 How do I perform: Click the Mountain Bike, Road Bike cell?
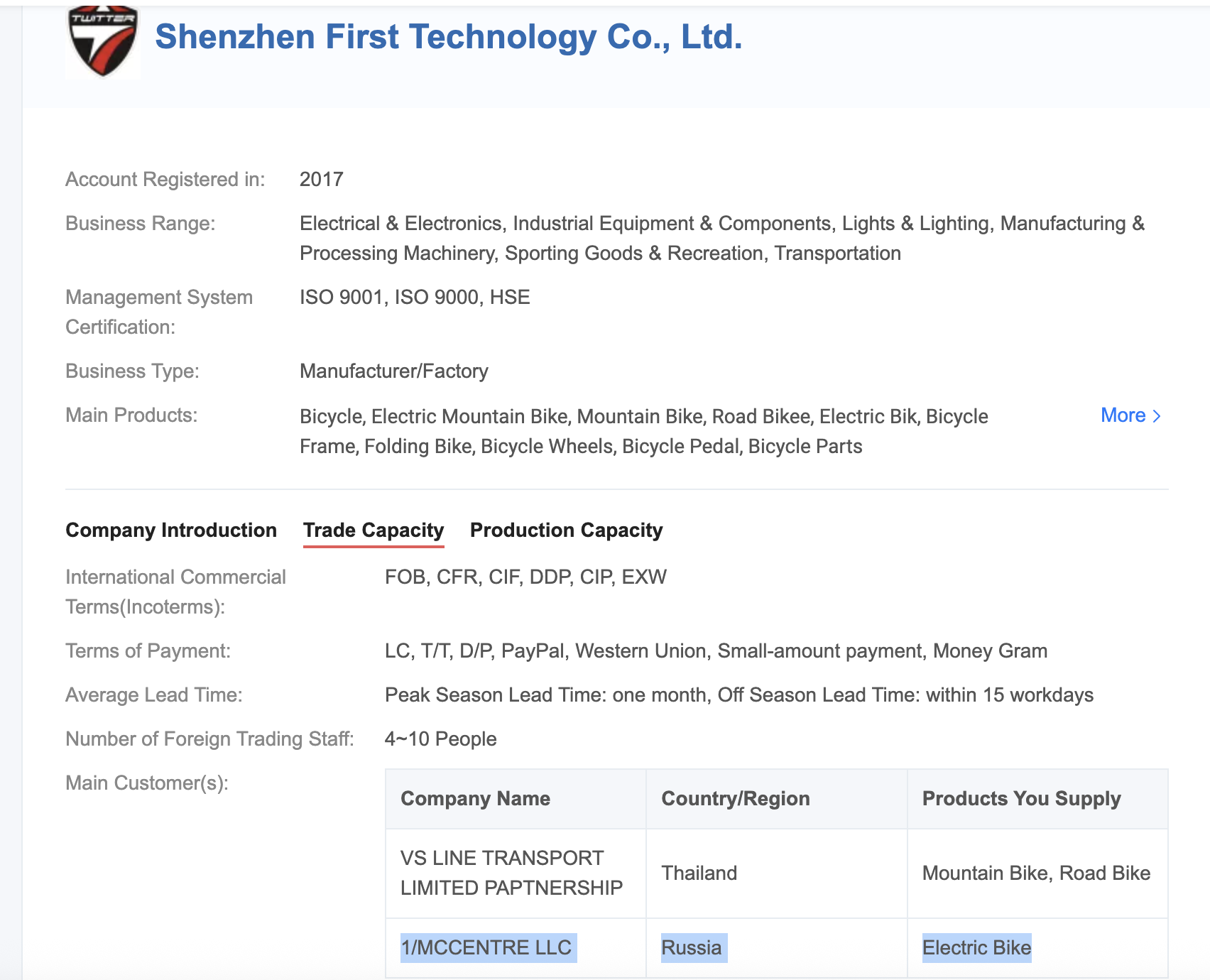point(1036,873)
